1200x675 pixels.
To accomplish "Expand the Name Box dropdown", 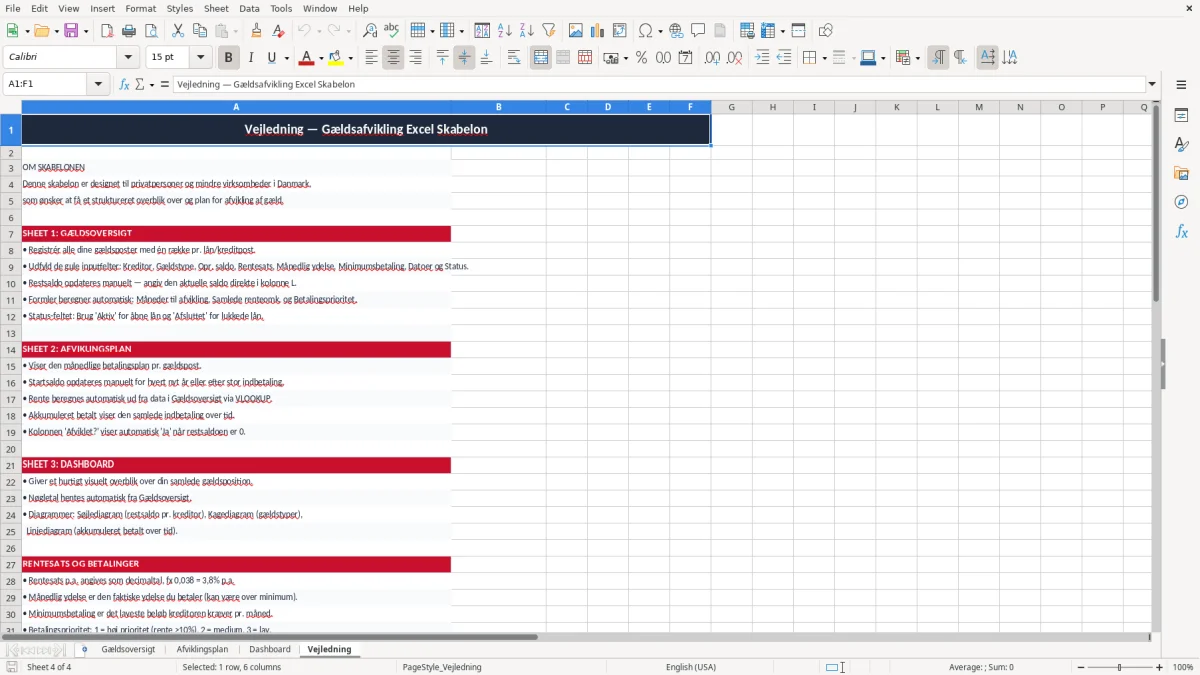I will click(99, 84).
